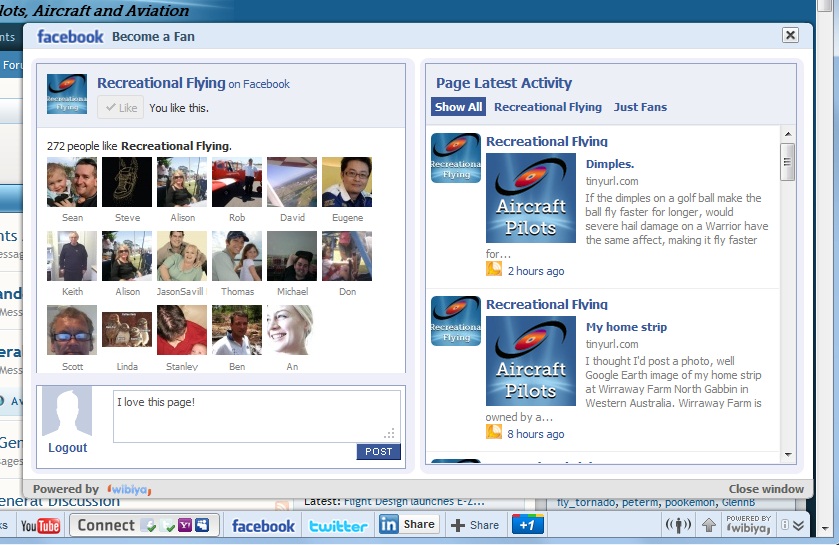Image resolution: width=839 pixels, height=545 pixels.
Task: Open the orange RSS icon near General Discussion
Action: (282, 505)
